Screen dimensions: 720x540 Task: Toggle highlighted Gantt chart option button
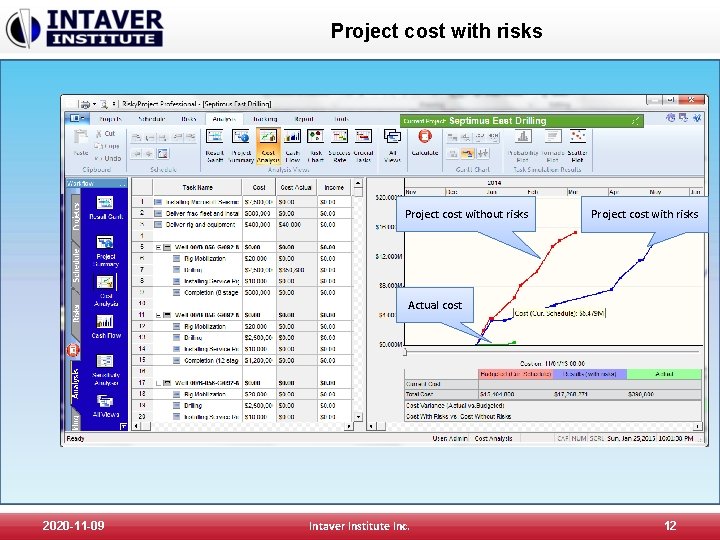(x=467, y=154)
